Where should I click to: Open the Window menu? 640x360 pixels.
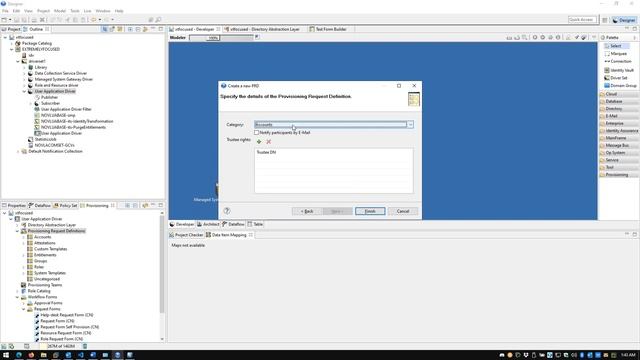[103, 11]
